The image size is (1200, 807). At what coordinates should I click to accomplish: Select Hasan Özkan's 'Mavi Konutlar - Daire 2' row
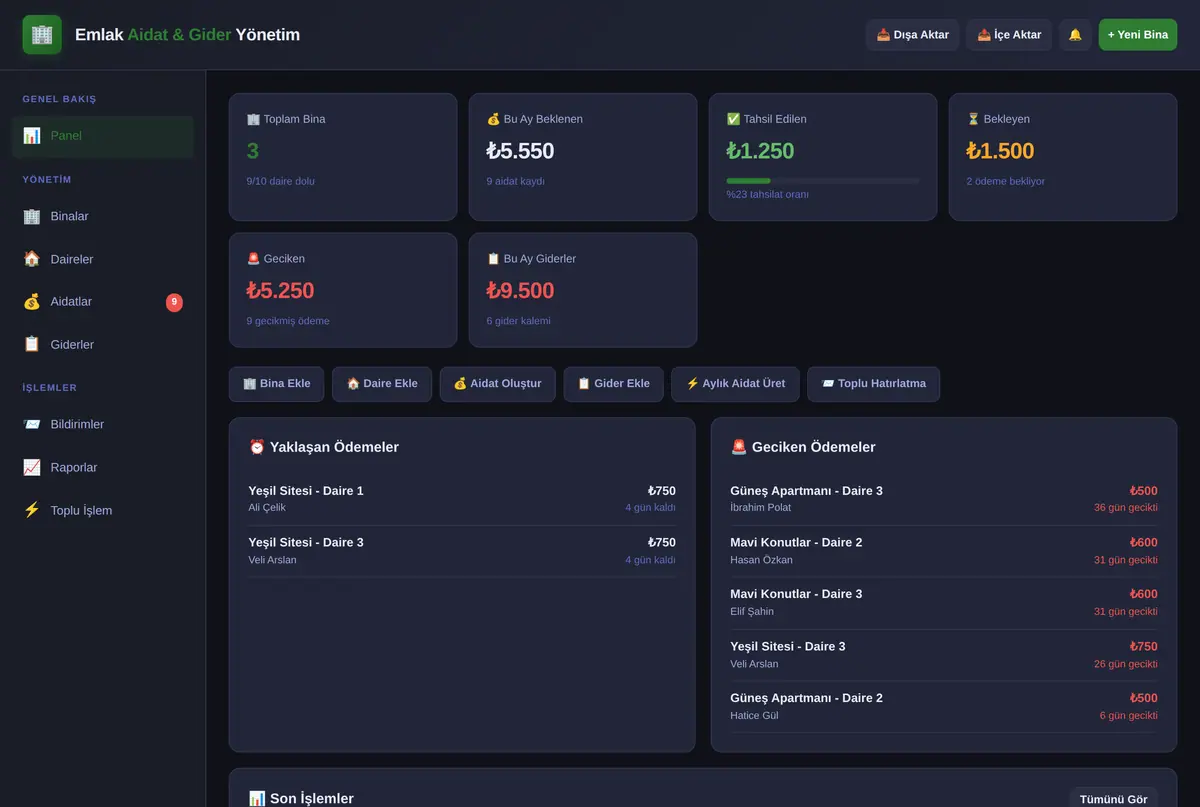[944, 551]
